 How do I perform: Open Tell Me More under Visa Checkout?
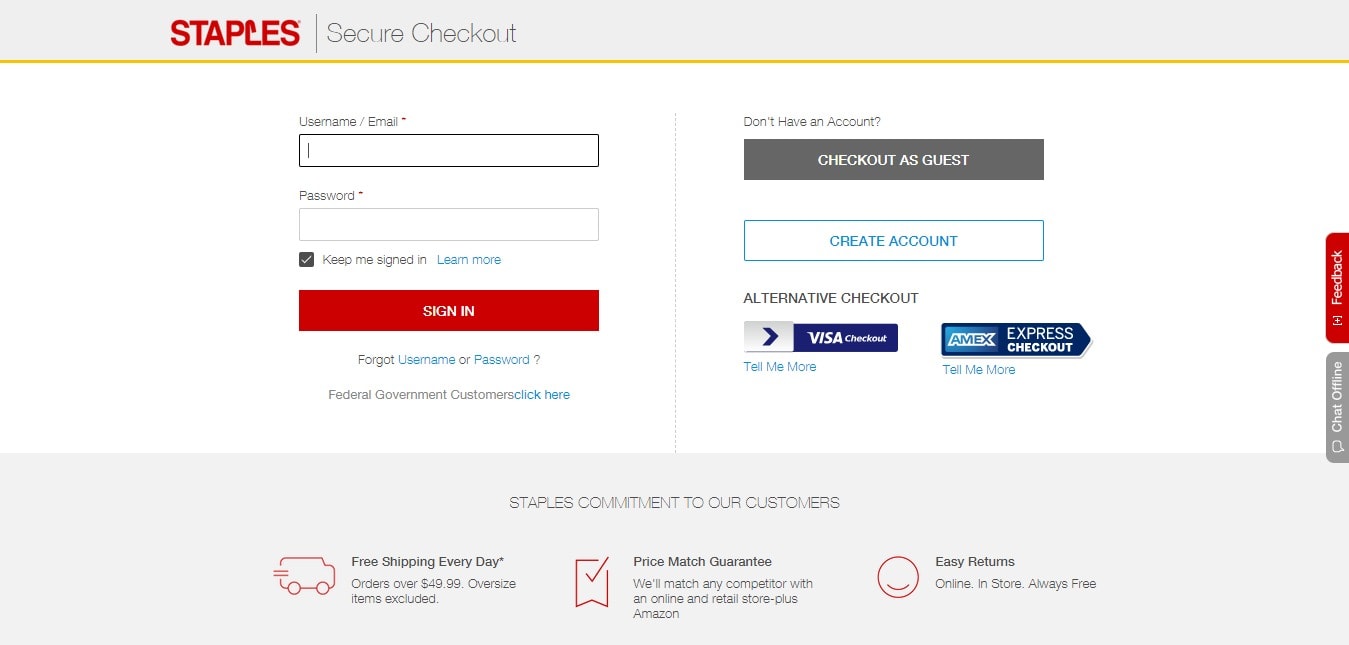[780, 367]
